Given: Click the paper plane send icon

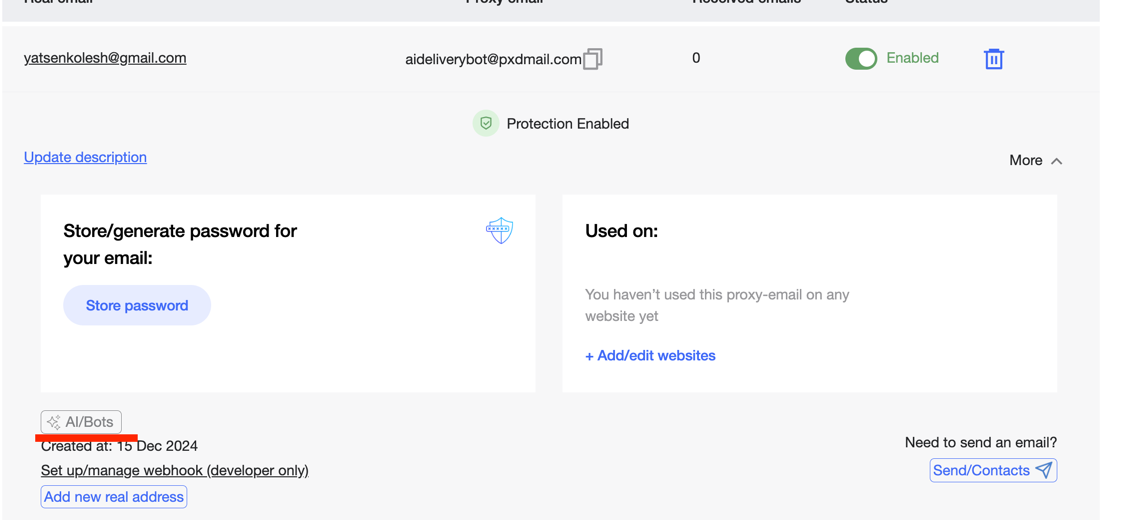Looking at the screenshot, I should tap(1044, 470).
